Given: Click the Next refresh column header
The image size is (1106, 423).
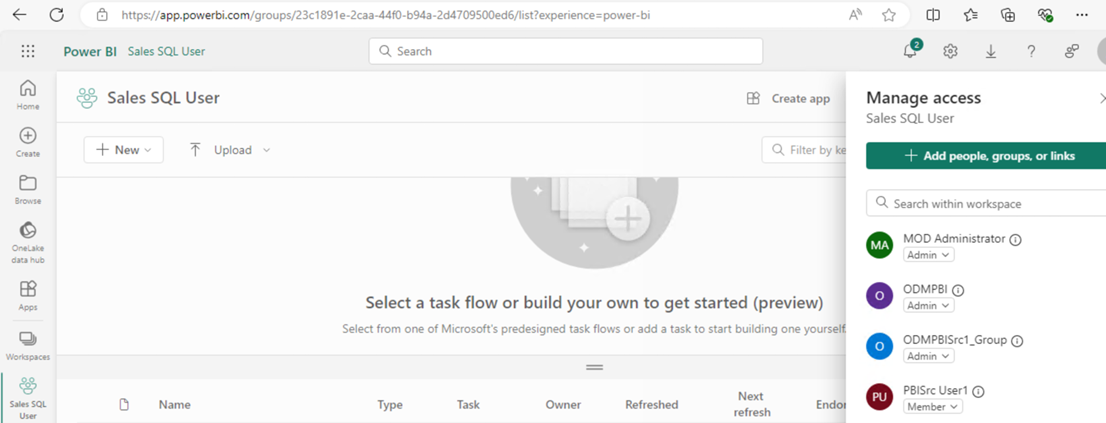Looking at the screenshot, I should (751, 404).
